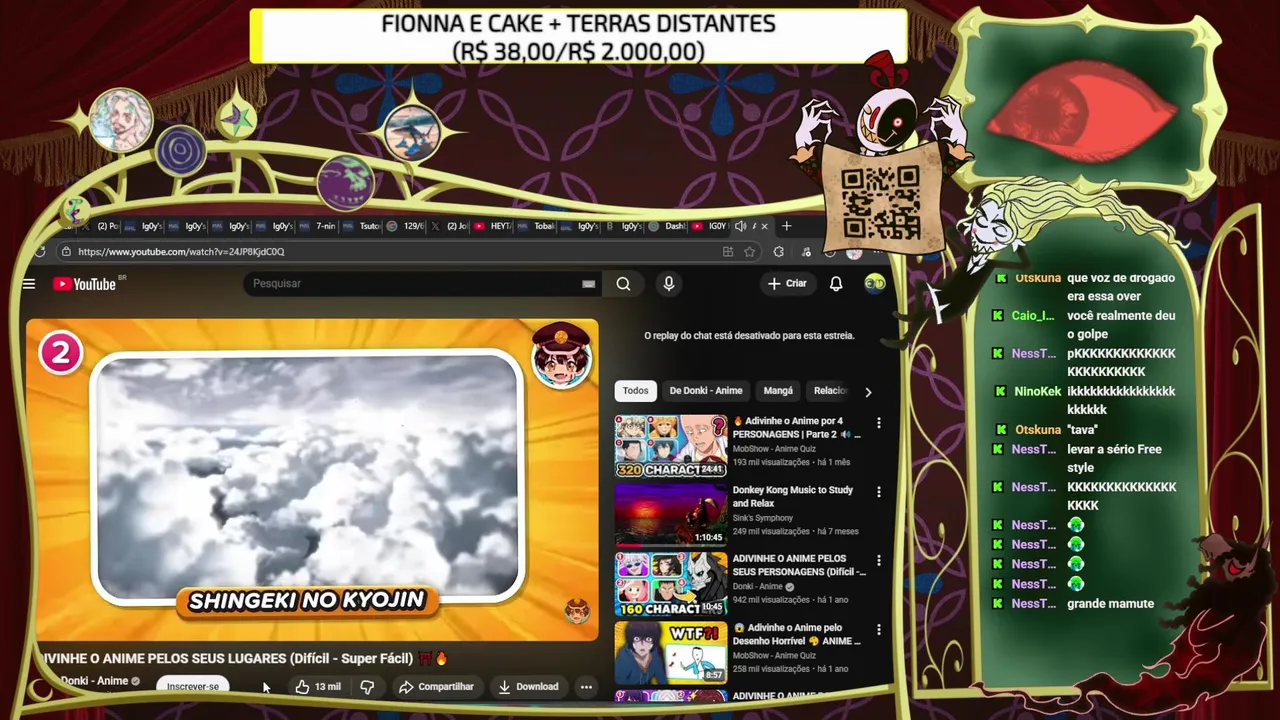The width and height of the screenshot is (1280, 720).
Task: Like the video showing 13 mil
Action: [x=318, y=687]
